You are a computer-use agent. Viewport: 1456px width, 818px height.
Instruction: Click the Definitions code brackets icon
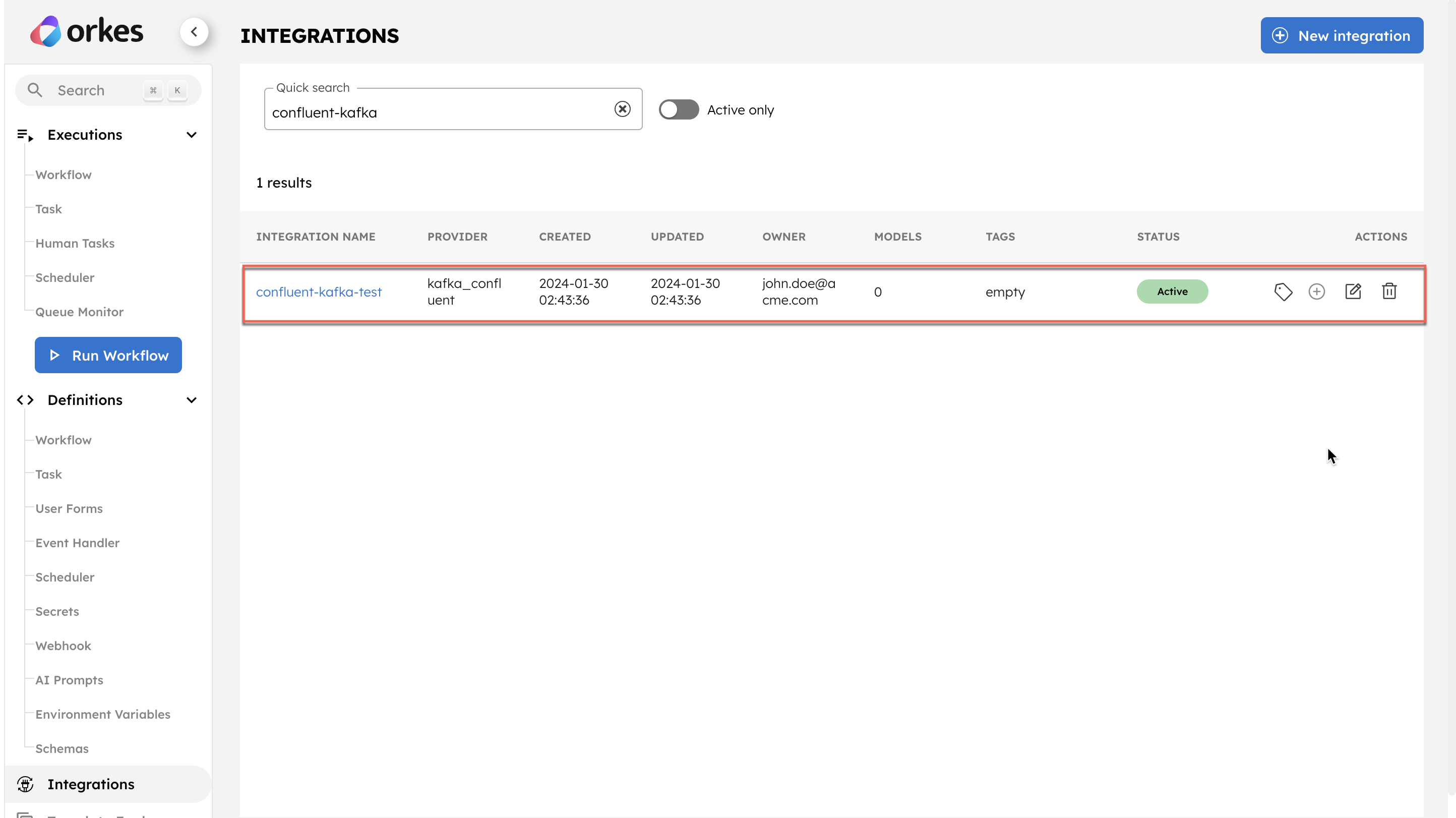click(x=25, y=400)
